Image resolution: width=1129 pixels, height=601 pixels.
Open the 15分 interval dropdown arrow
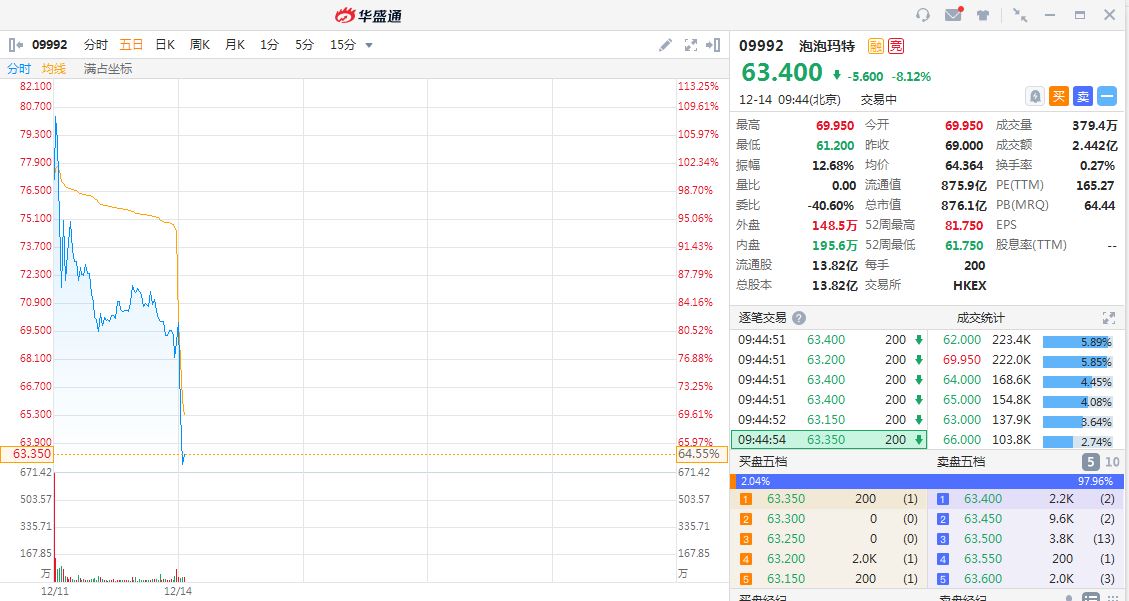click(x=369, y=45)
